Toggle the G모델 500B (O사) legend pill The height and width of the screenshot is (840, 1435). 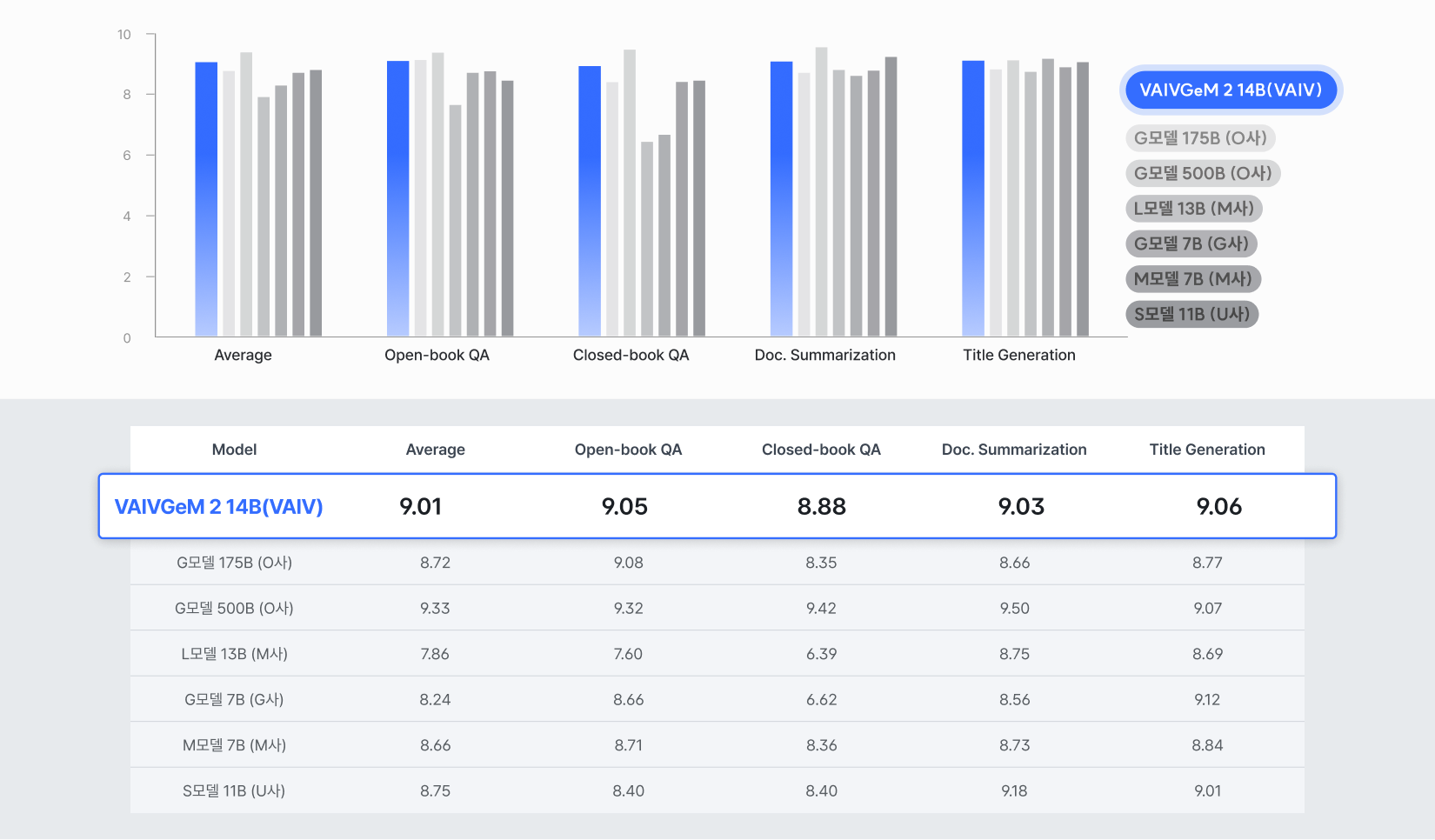(x=1203, y=173)
